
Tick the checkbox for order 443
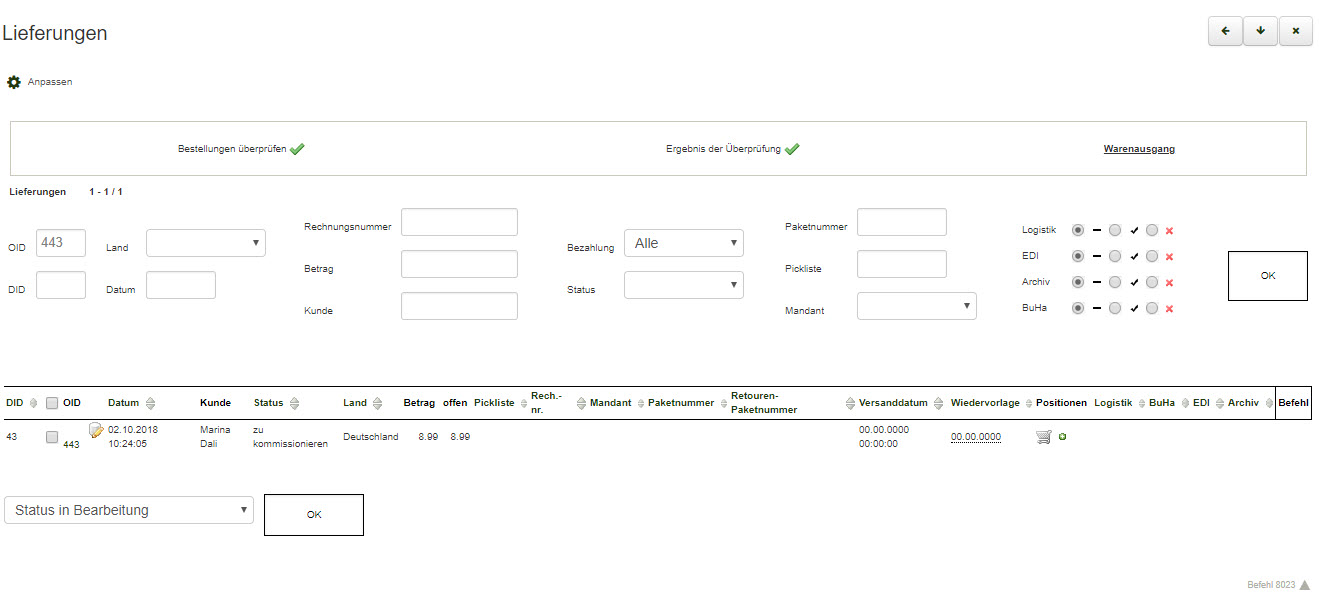tap(52, 437)
